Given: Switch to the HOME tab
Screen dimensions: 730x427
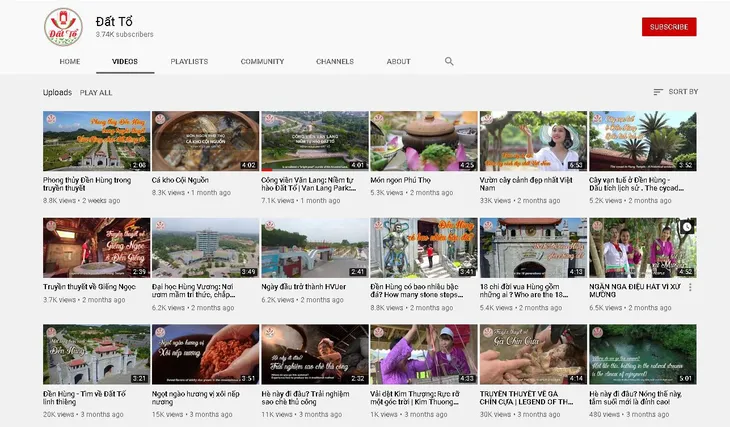Looking at the screenshot, I should click(70, 61).
